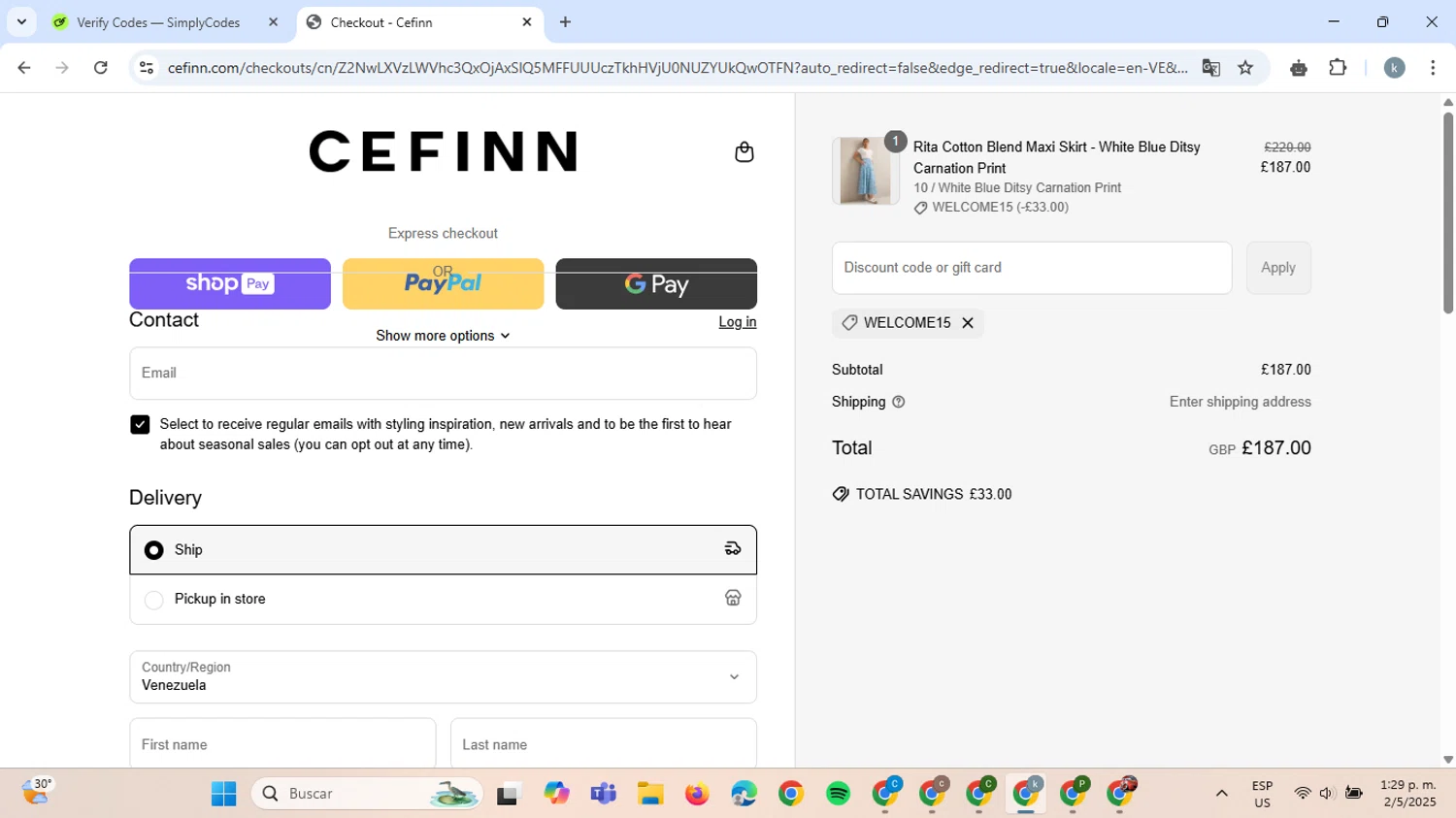Click the Apply discount button
This screenshot has height=818, width=1456.
coord(1278,268)
